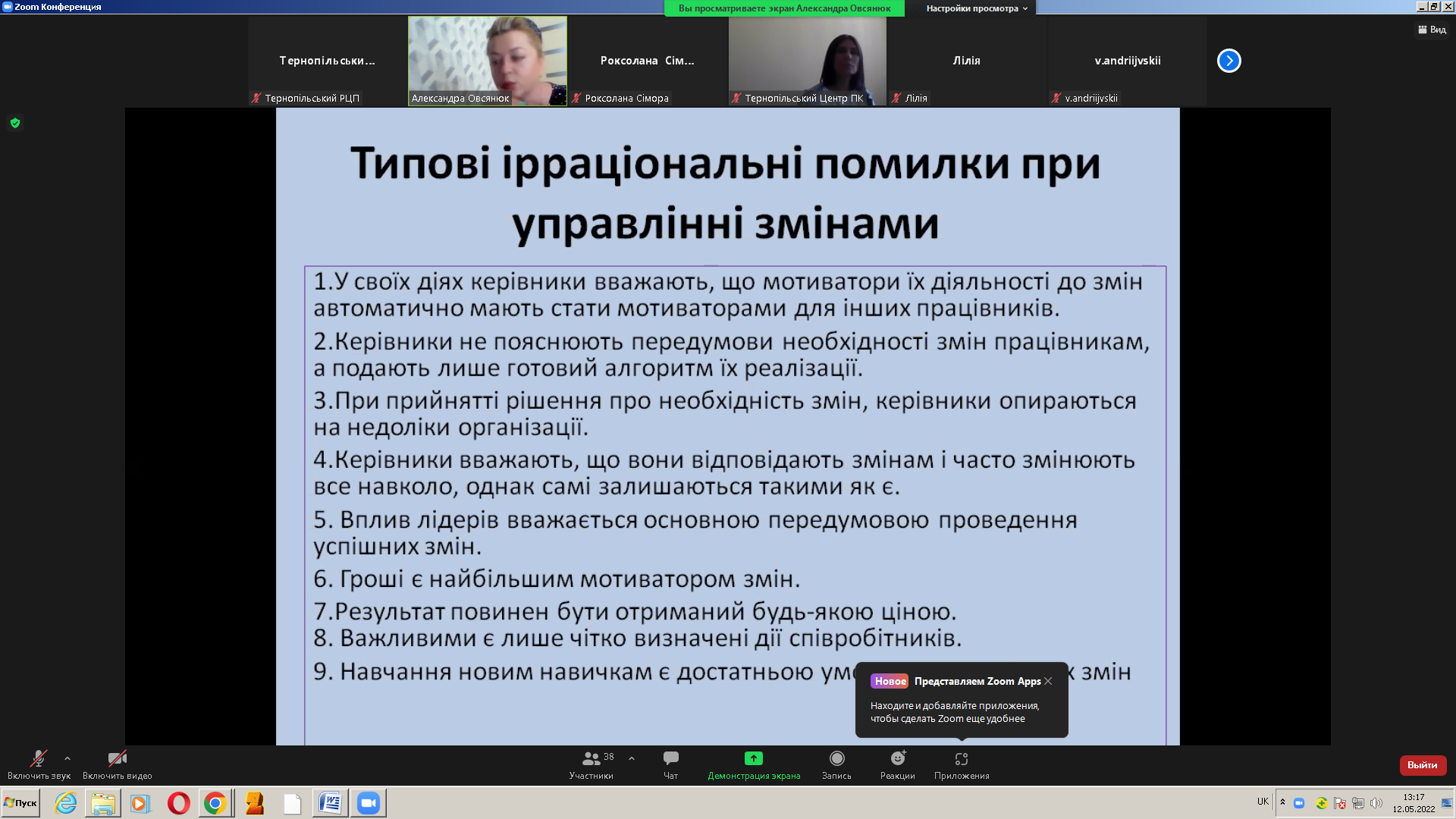Start recording with Запись button
1456x819 pixels.
click(836, 764)
